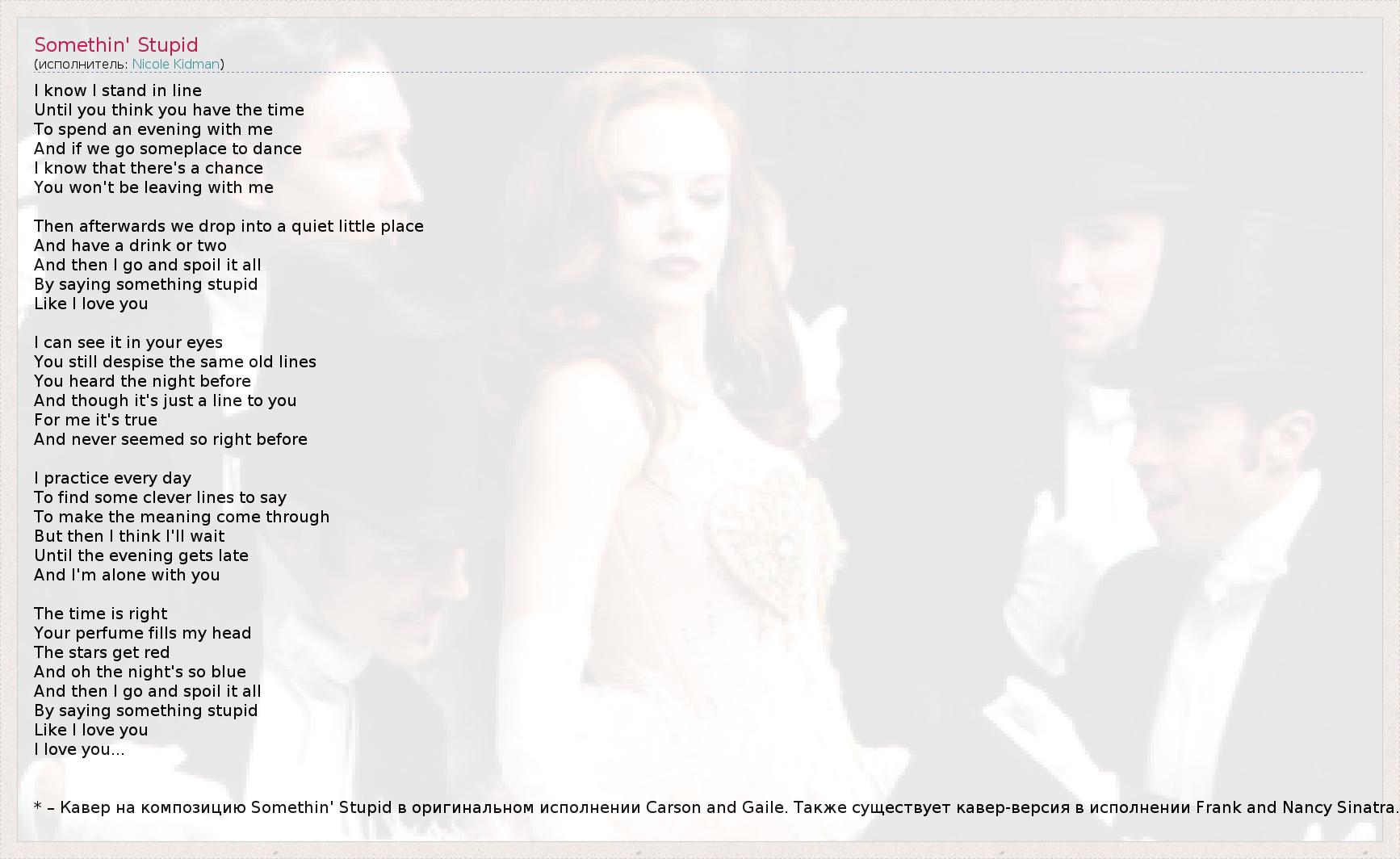Click the "исполнитель:" label under the title

pos(82,64)
